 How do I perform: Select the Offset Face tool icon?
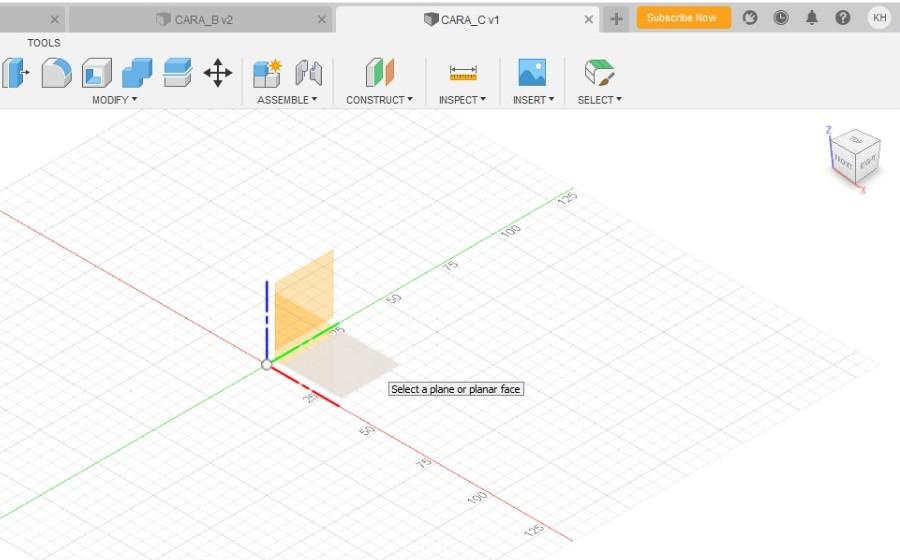(177, 73)
